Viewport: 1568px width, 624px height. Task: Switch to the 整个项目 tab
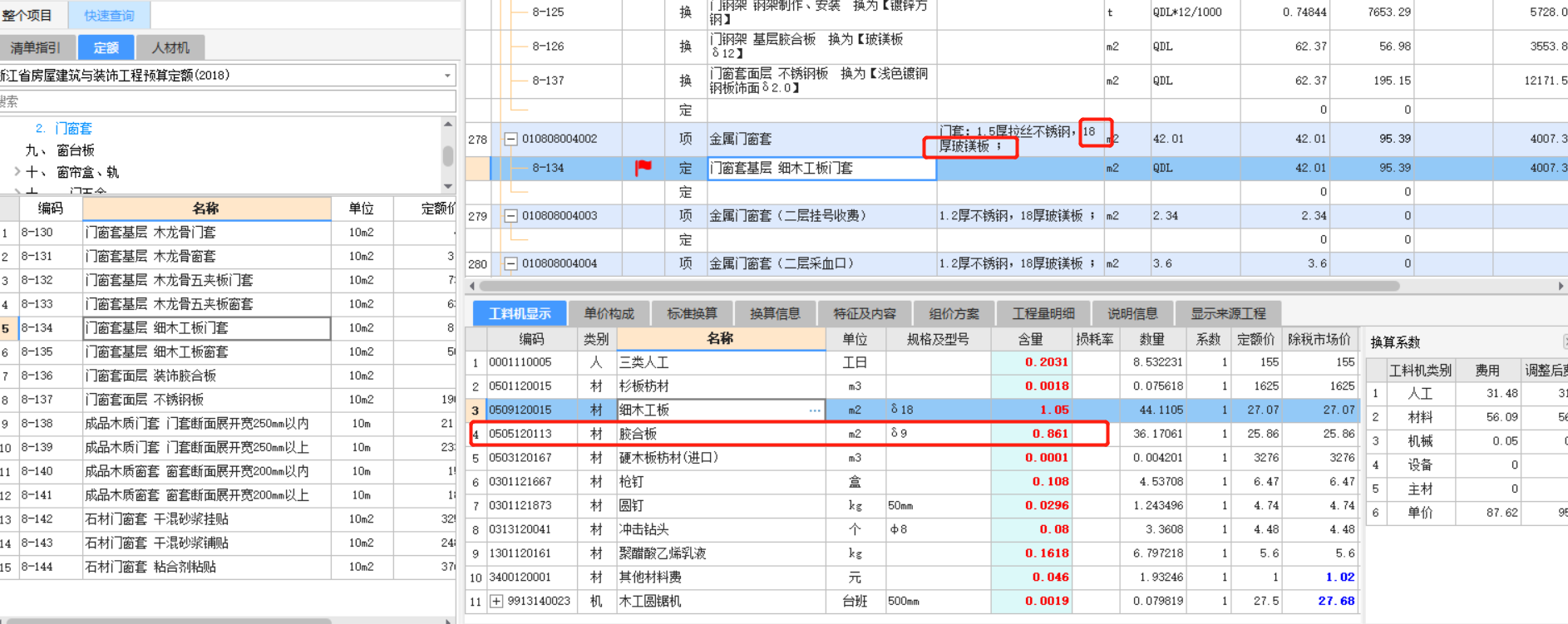click(x=29, y=15)
